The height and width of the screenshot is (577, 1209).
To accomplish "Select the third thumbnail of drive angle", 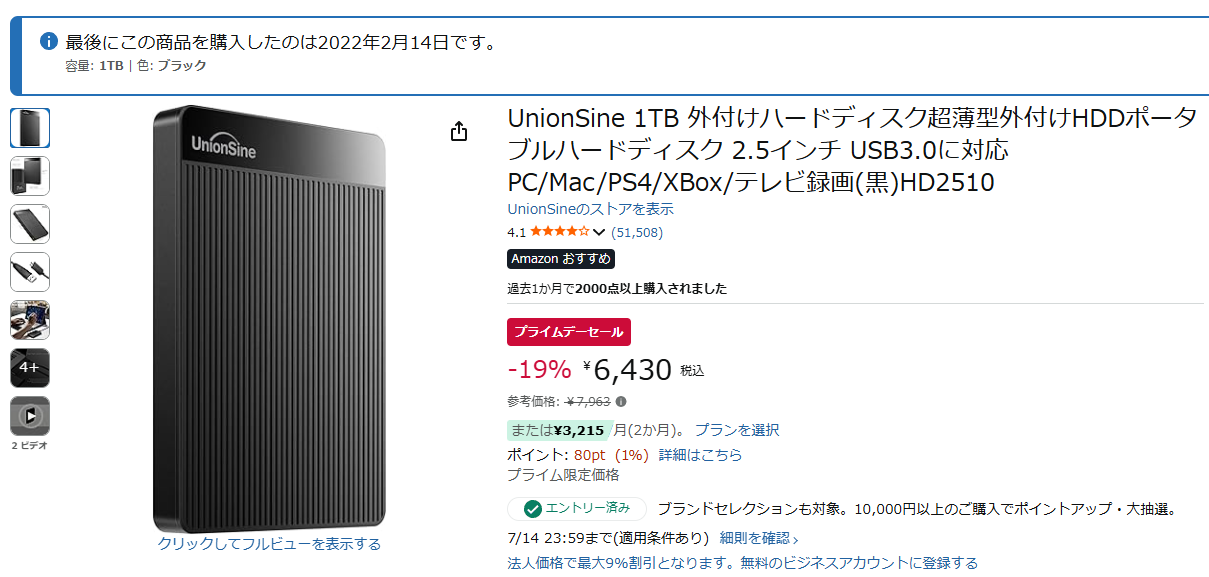I will point(30,224).
